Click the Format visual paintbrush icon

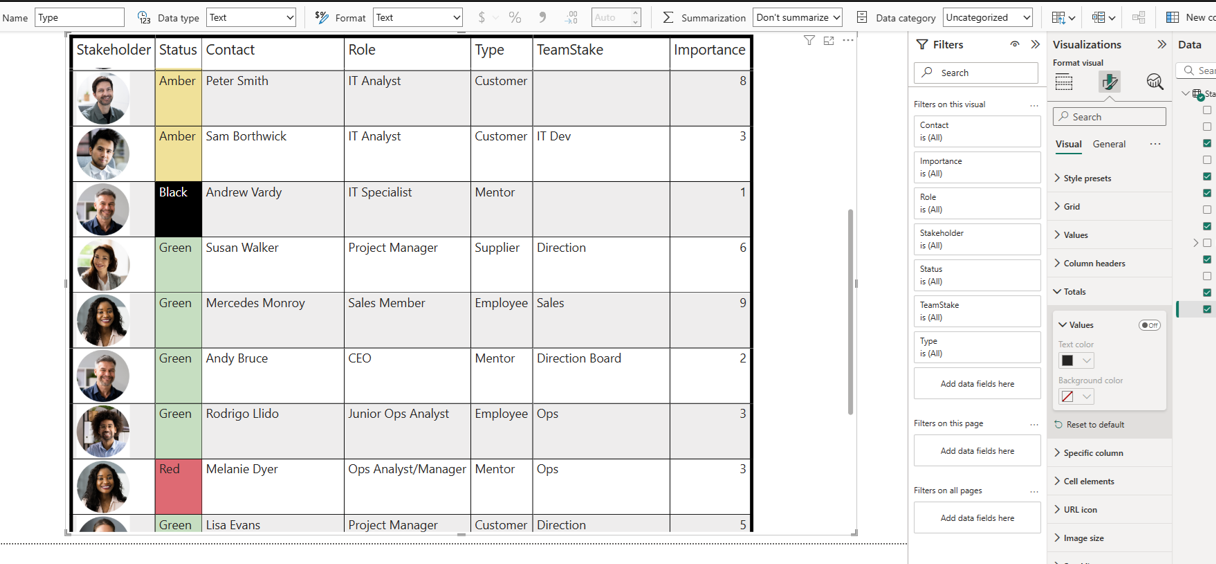(1109, 82)
